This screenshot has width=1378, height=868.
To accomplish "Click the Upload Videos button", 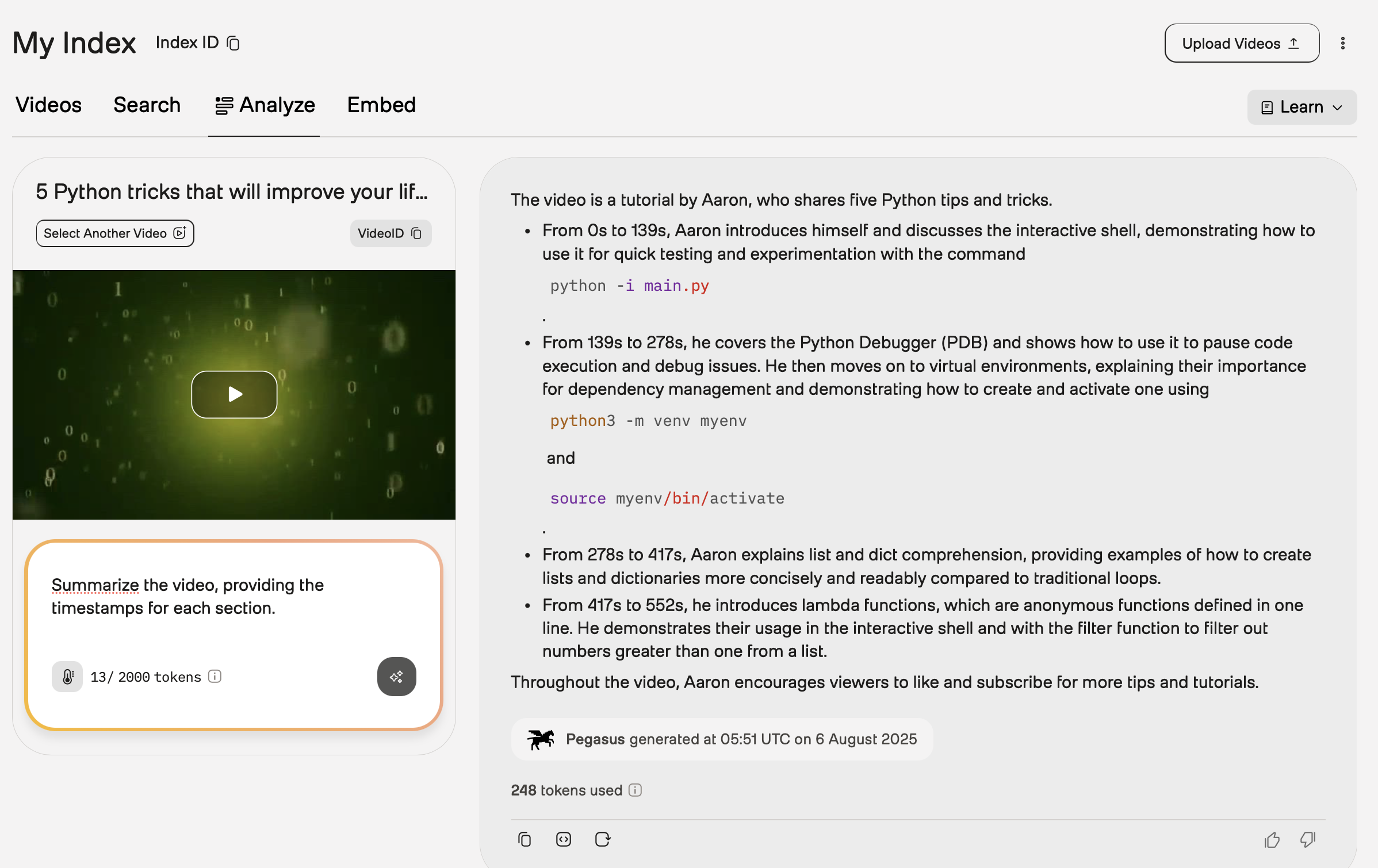I will tap(1241, 43).
